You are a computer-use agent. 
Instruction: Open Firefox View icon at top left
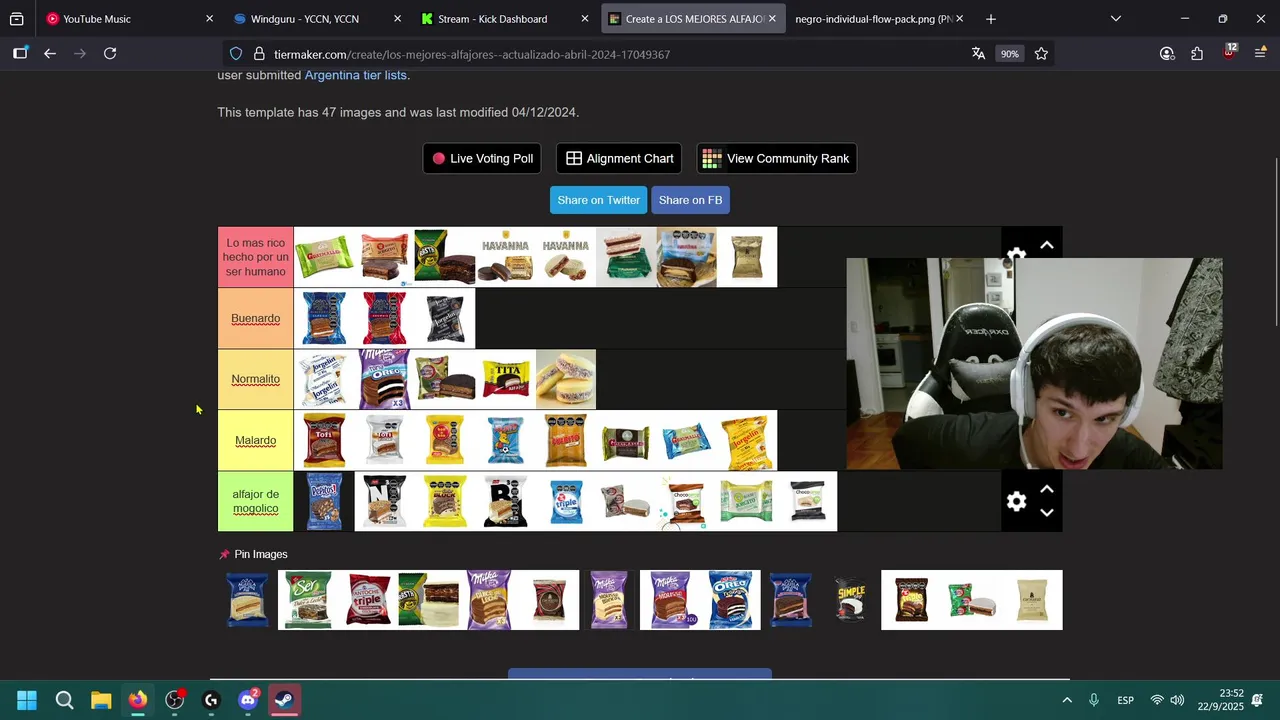tap(16, 19)
